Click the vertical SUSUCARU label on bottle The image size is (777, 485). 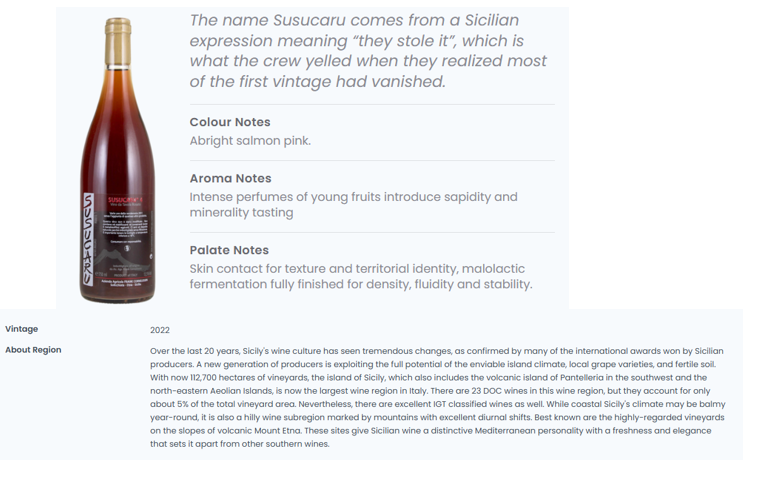point(88,239)
